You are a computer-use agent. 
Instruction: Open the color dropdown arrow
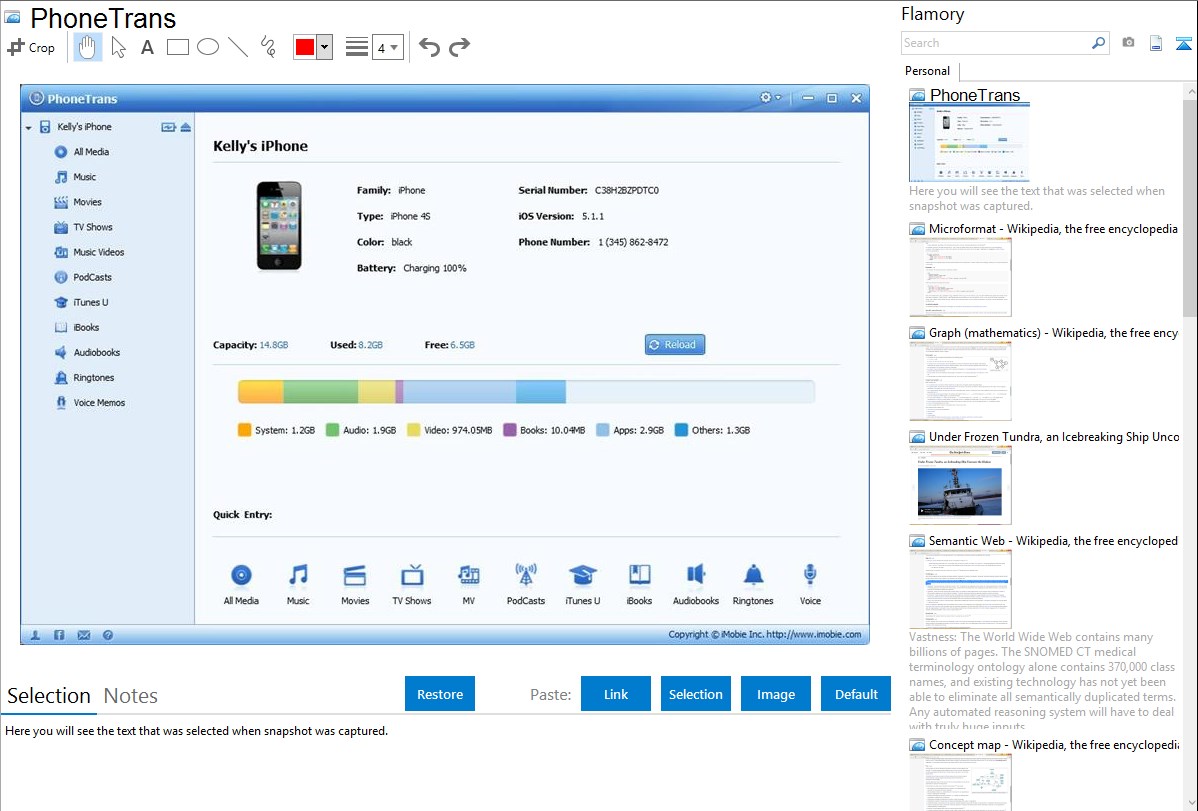pos(324,47)
